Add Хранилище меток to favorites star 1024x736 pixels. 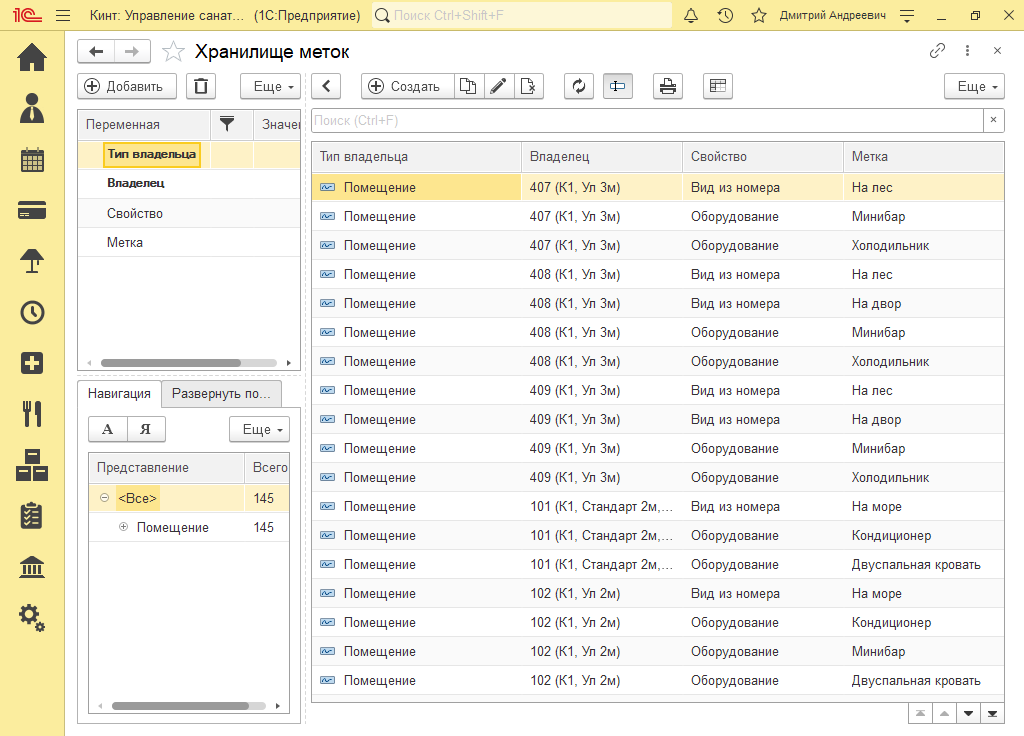(173, 52)
